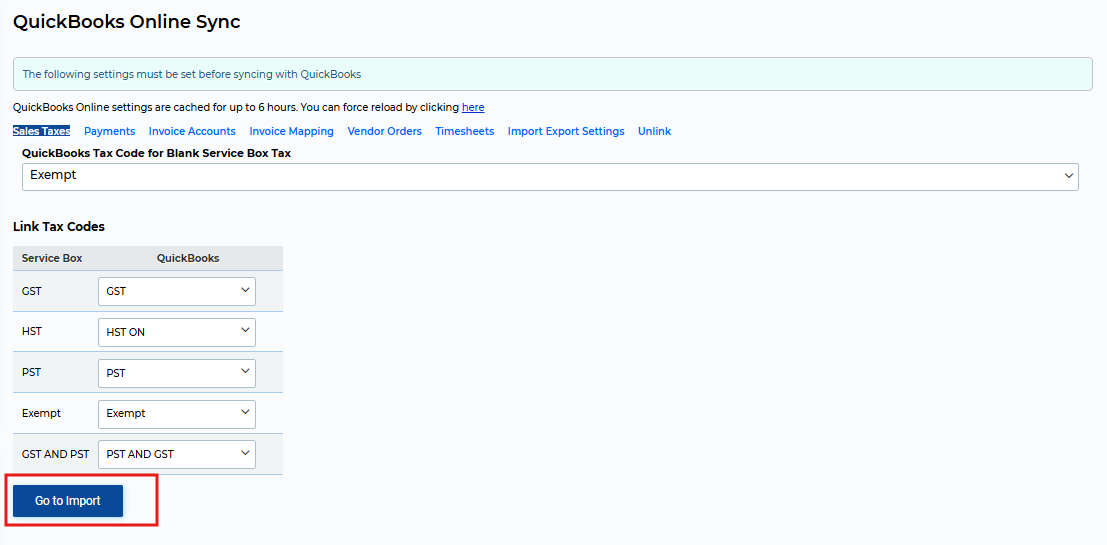Click the 'Link Tax Codes' heading

[59, 227]
